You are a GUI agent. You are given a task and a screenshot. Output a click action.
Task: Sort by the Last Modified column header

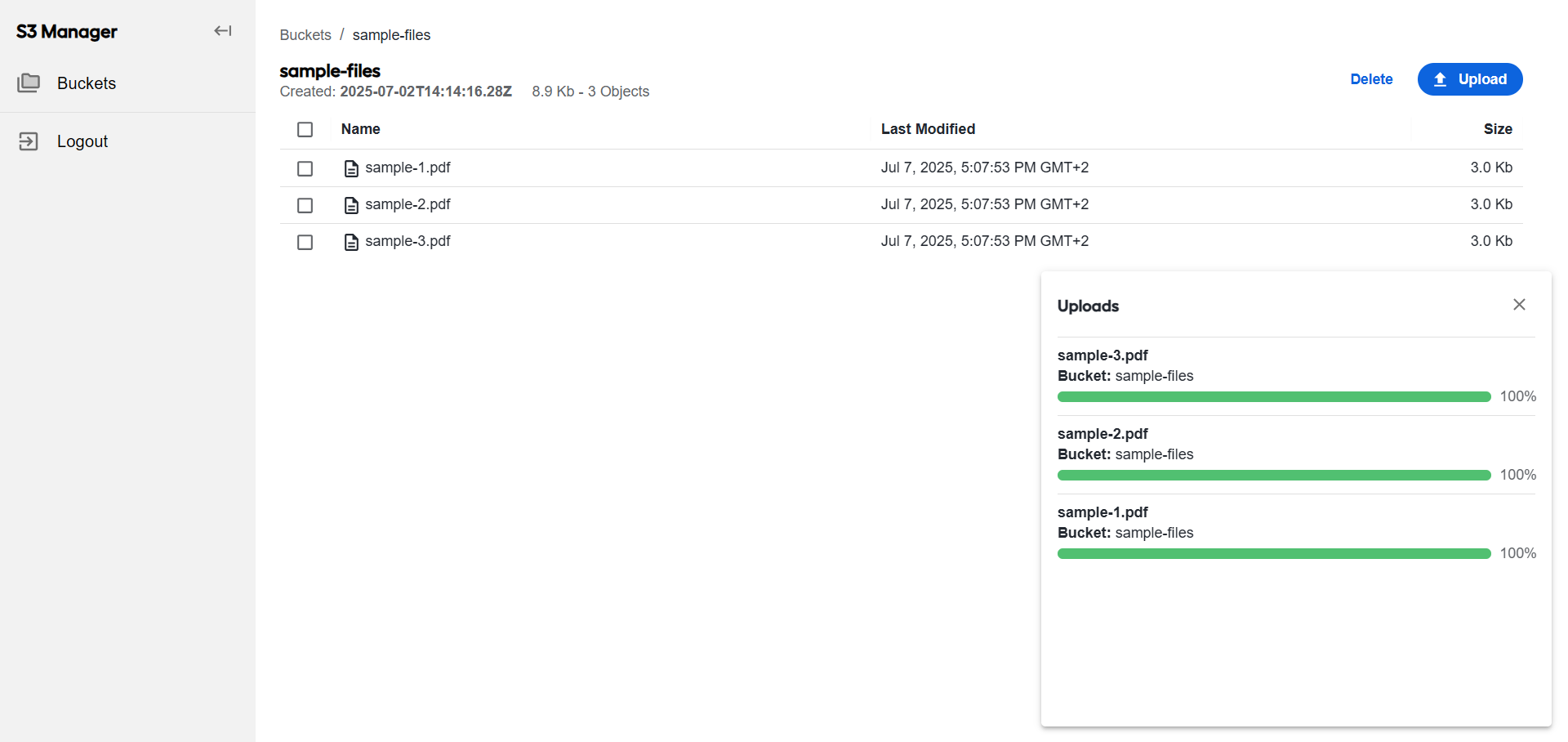tap(928, 129)
